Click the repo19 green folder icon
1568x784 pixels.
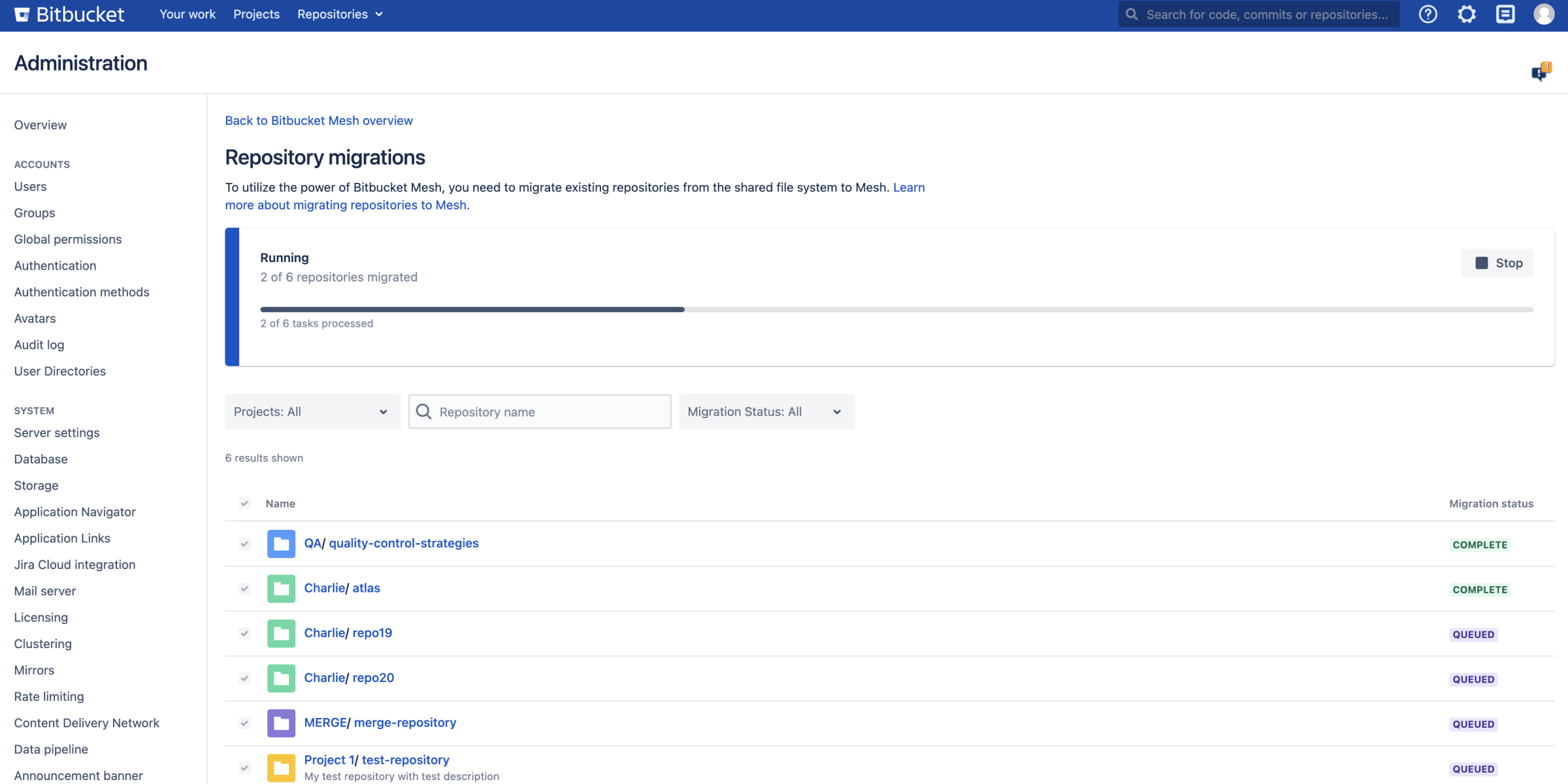[x=281, y=634]
